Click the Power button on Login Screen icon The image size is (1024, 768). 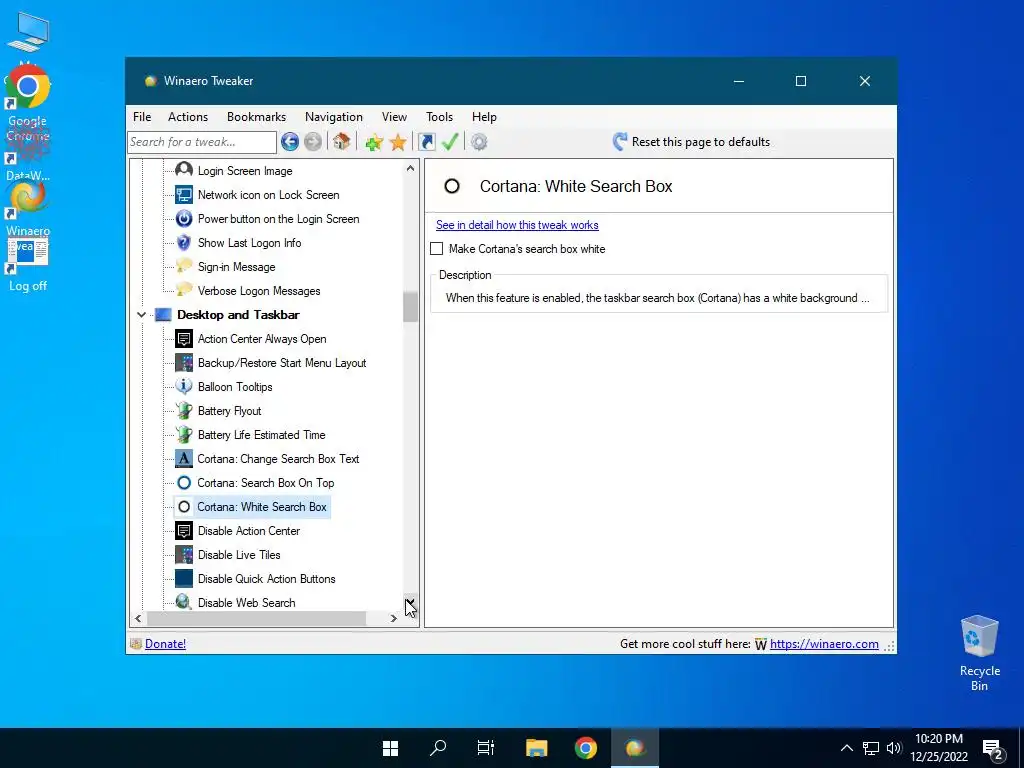184,219
